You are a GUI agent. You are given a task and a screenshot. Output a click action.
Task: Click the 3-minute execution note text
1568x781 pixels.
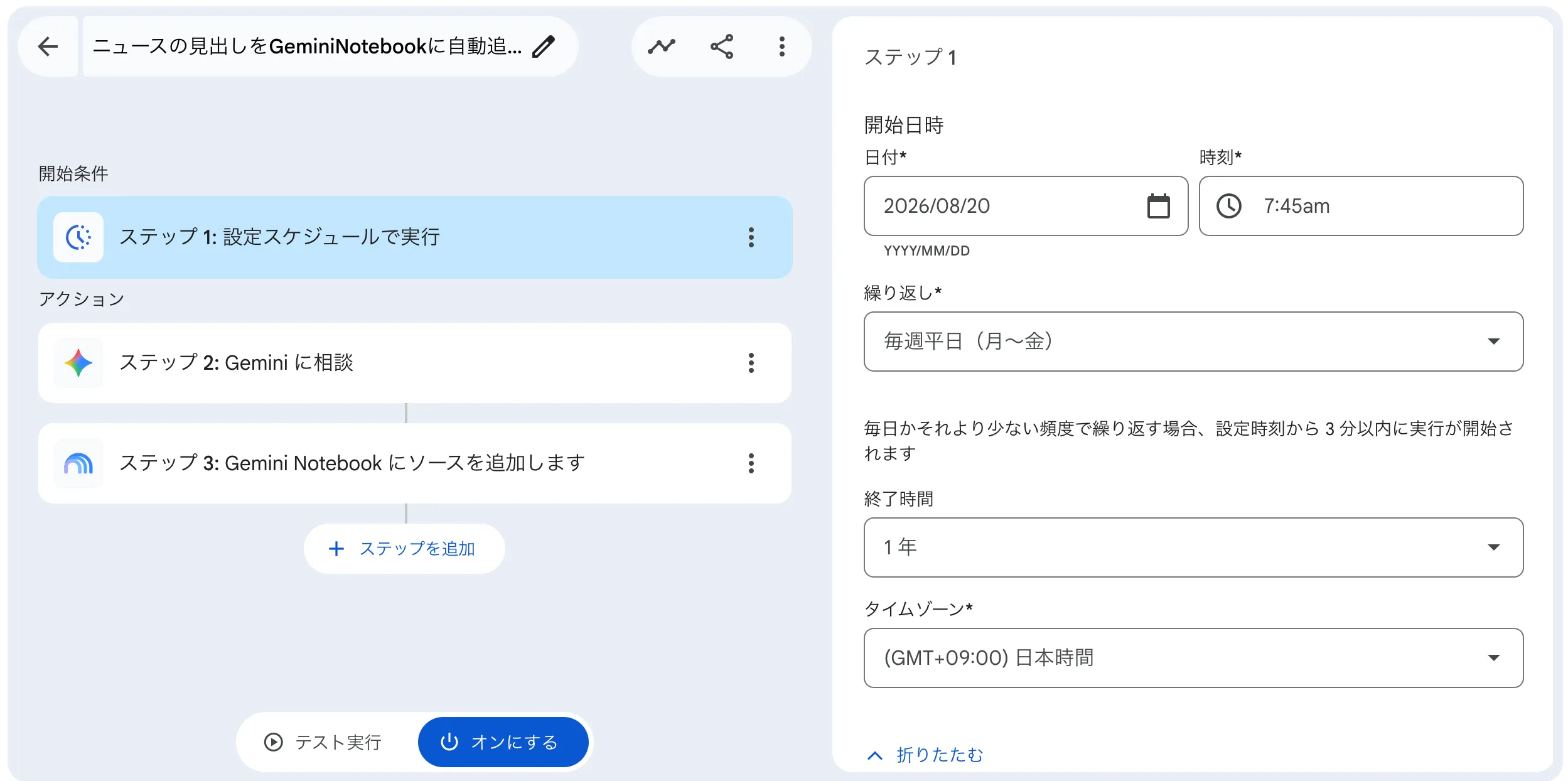(x=1189, y=440)
